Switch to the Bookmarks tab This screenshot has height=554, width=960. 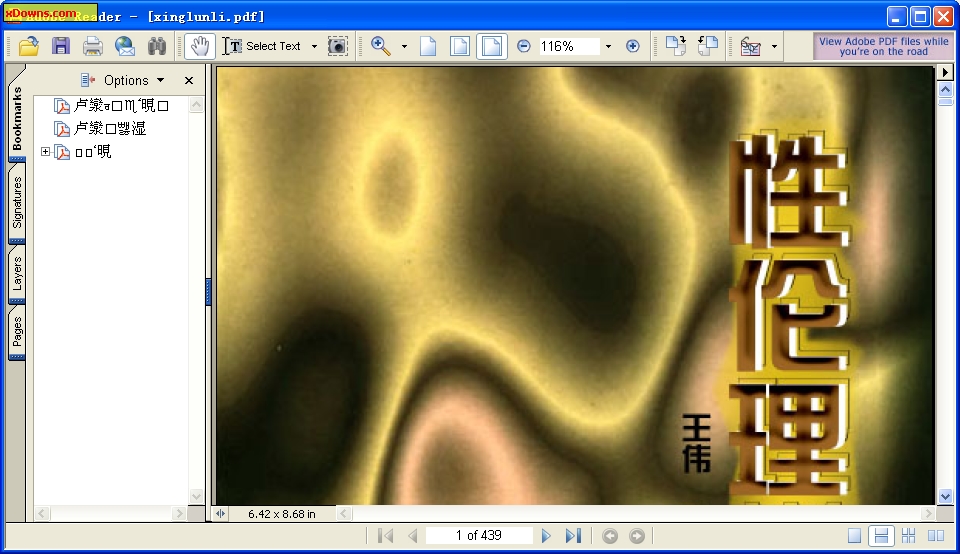pyautogui.click(x=17, y=119)
